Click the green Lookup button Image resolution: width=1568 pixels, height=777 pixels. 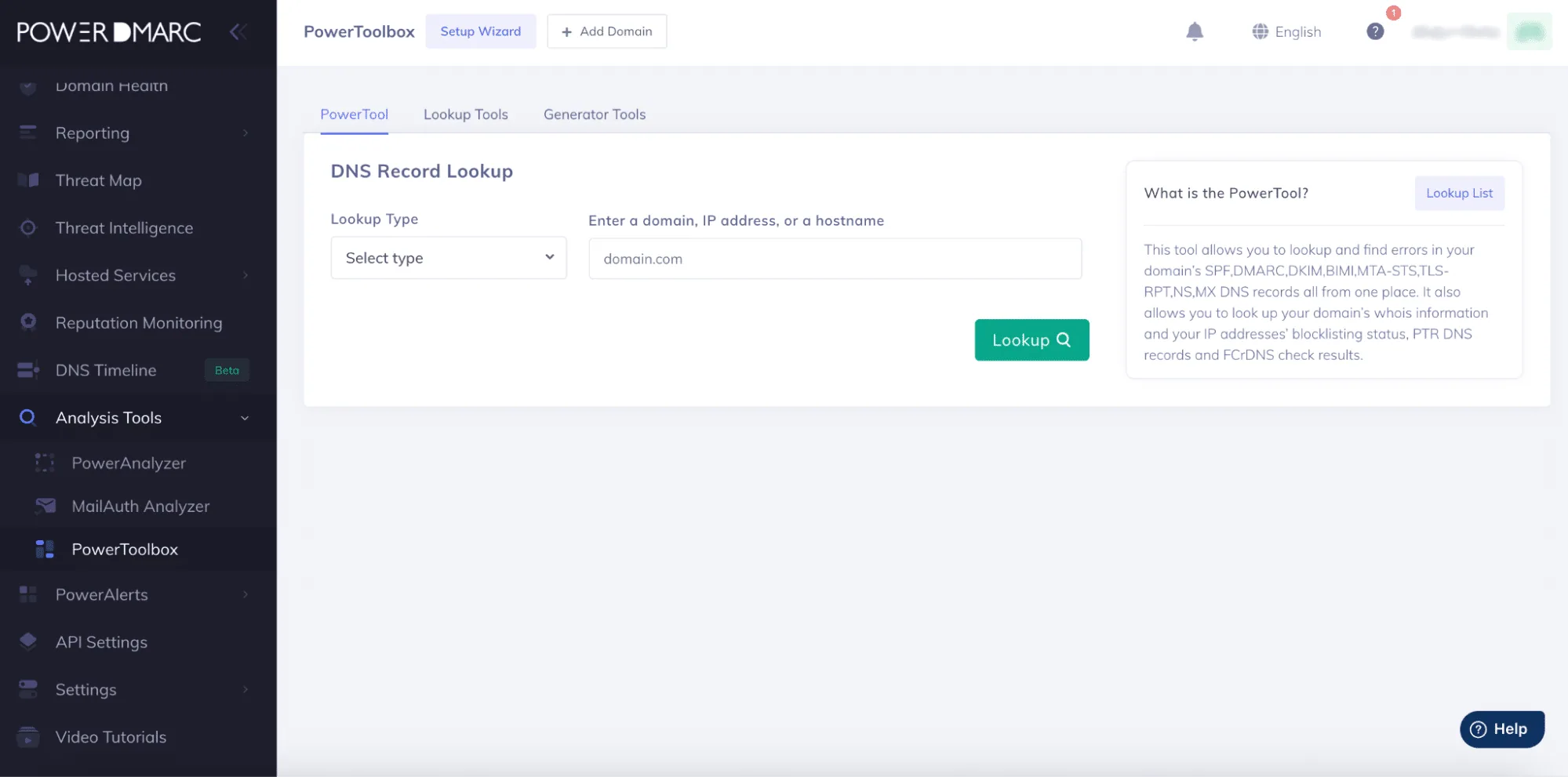[x=1031, y=339]
